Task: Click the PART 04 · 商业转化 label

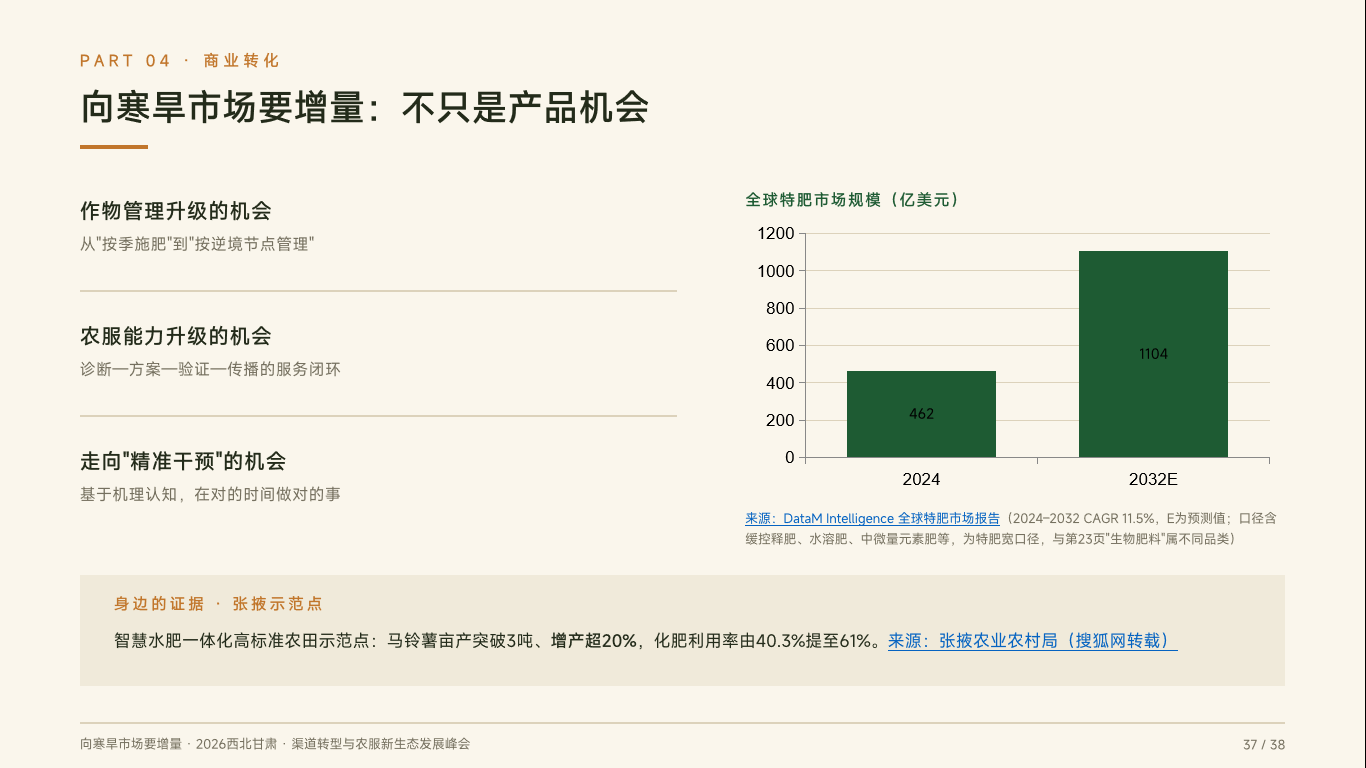Action: pyautogui.click(x=180, y=61)
